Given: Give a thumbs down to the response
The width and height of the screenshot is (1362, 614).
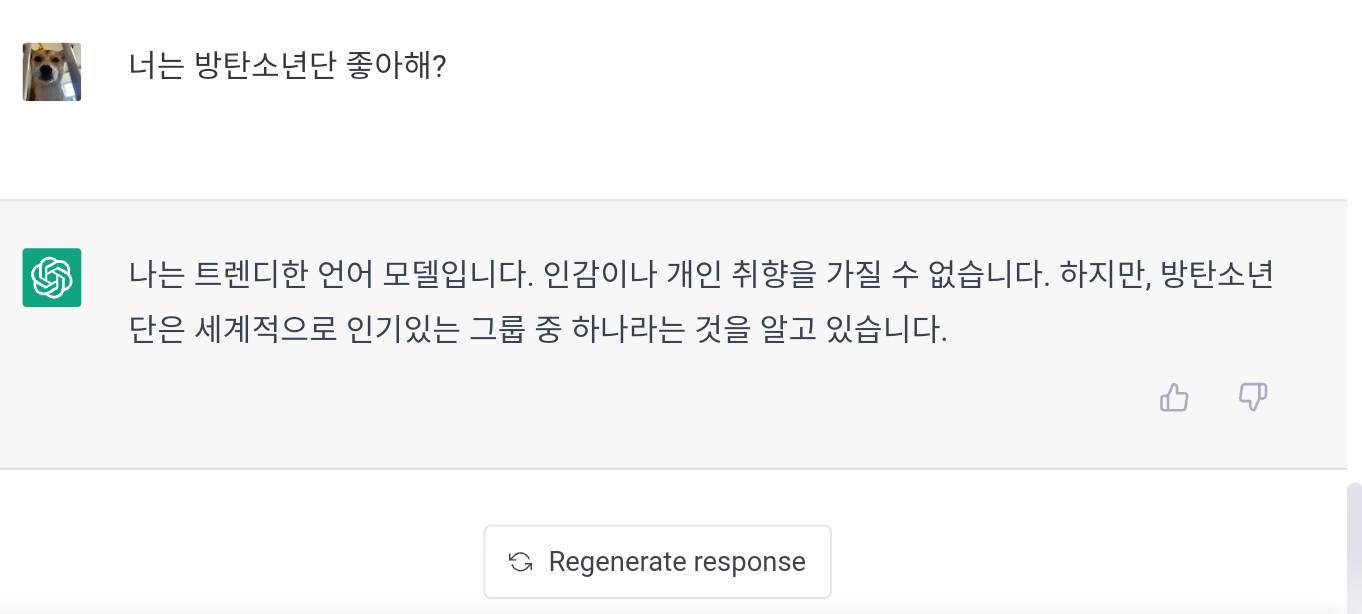Looking at the screenshot, I should tap(1252, 398).
